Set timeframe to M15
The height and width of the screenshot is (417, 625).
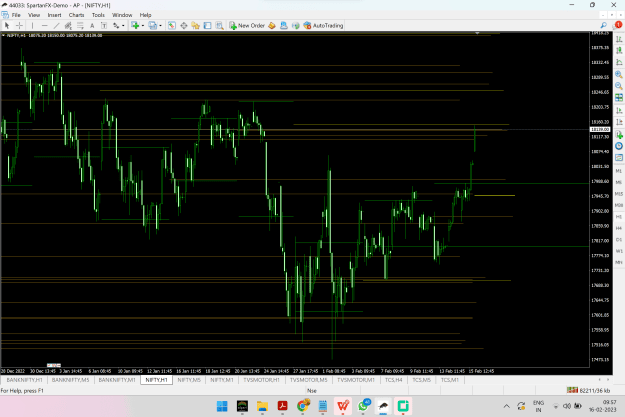click(619, 194)
